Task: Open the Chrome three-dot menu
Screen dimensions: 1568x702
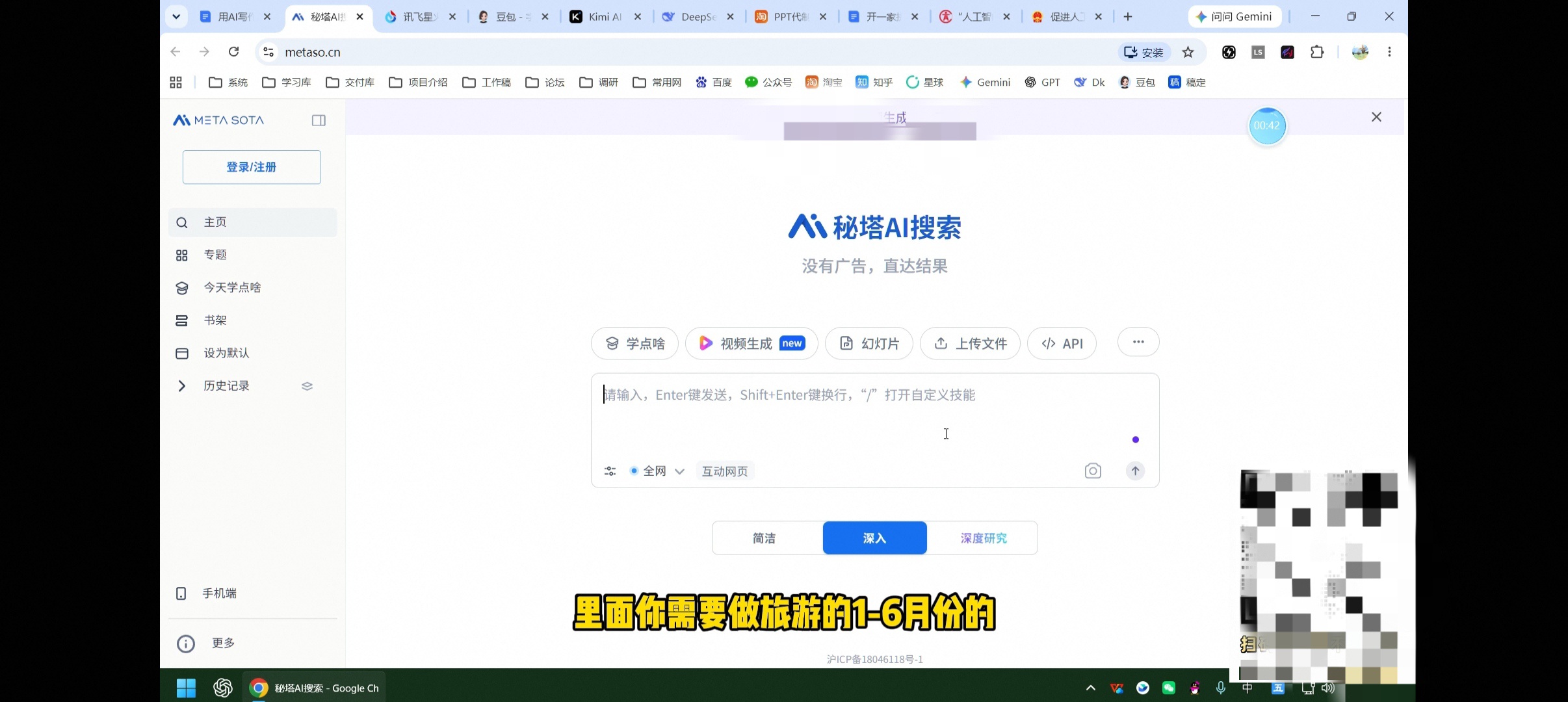Action: [1389, 52]
